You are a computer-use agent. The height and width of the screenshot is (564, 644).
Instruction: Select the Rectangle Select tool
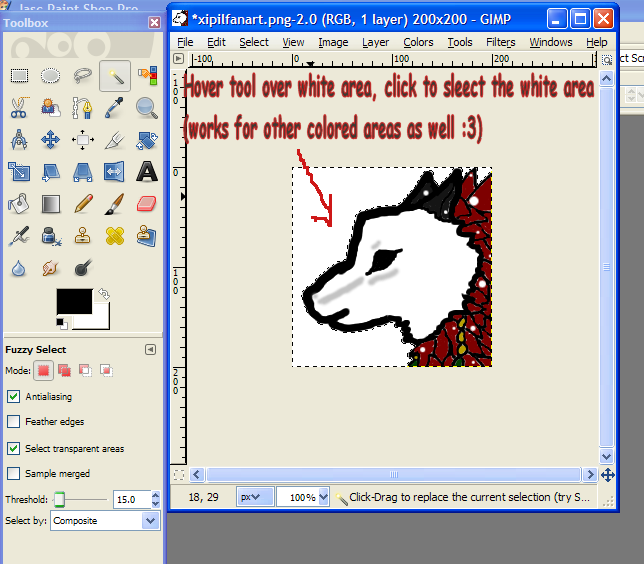[19, 76]
